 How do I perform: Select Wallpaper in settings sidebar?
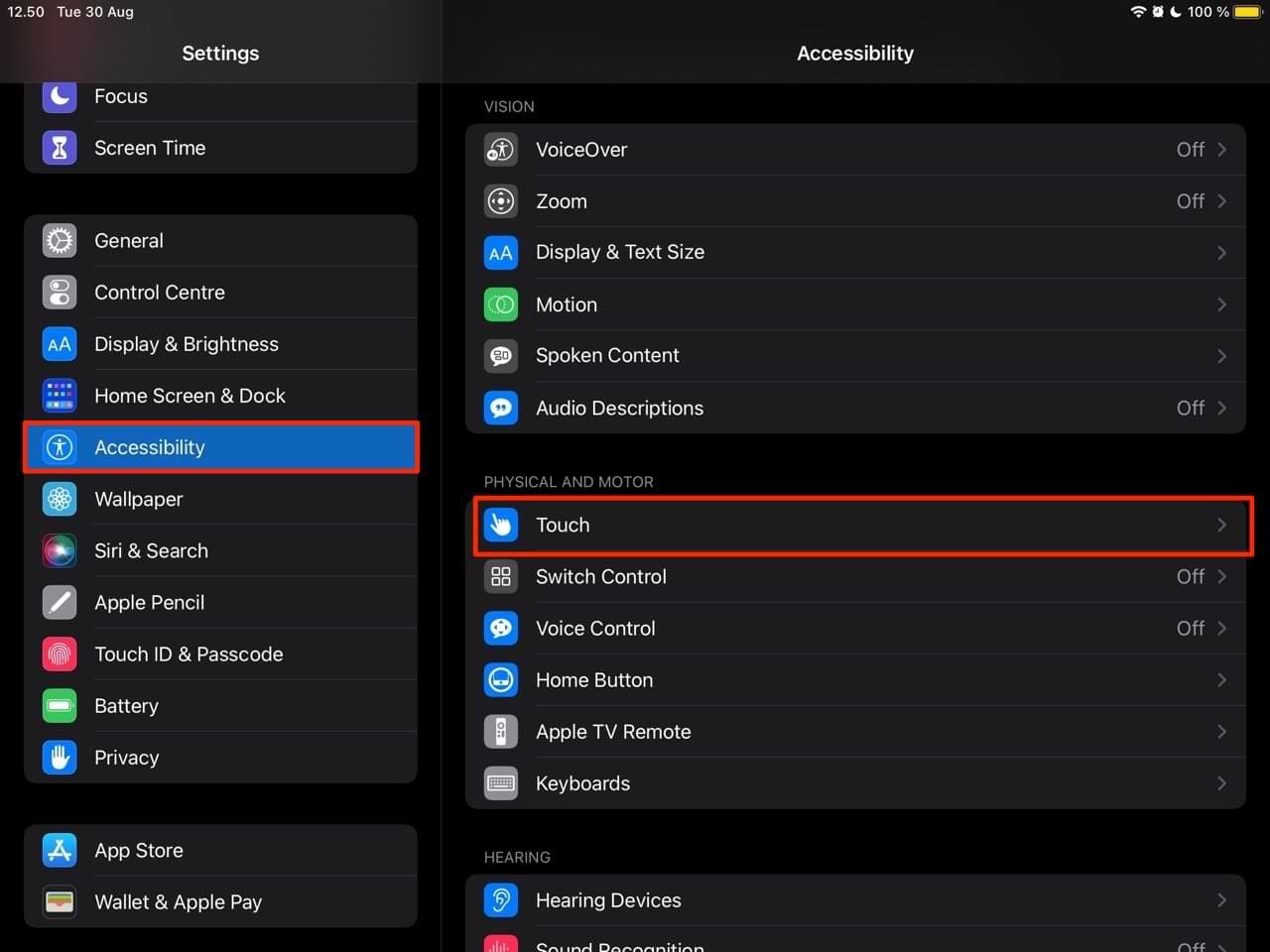[x=220, y=499]
